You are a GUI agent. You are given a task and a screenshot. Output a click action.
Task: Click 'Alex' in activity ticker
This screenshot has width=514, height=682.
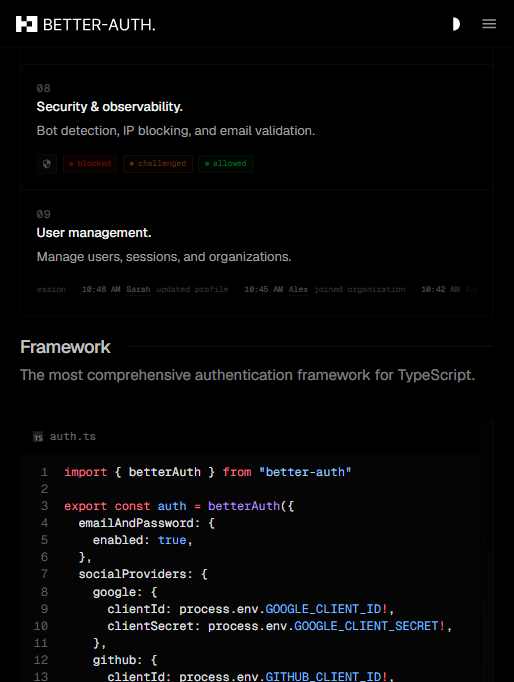(x=298, y=289)
